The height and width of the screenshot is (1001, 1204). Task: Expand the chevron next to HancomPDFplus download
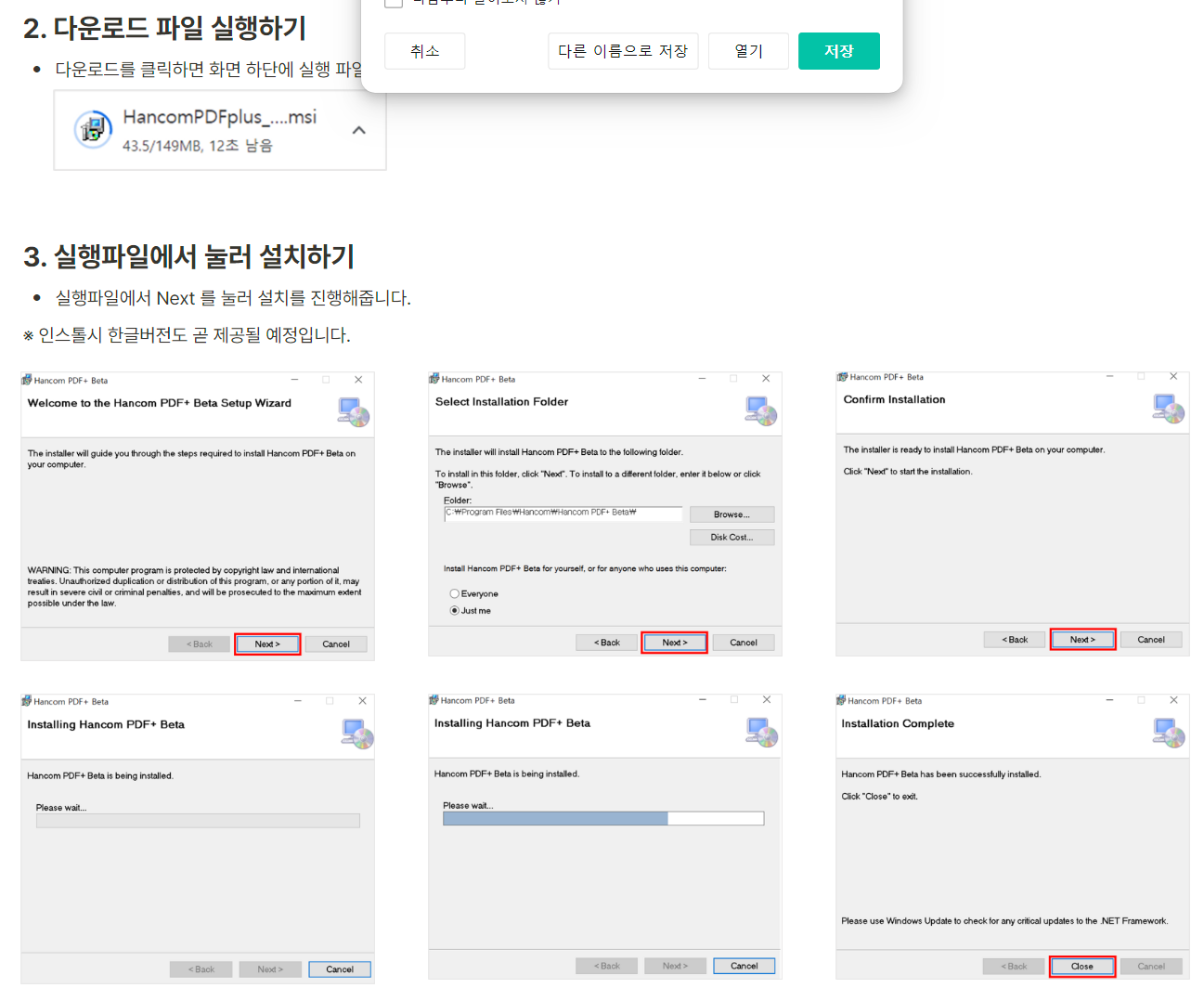tap(359, 130)
